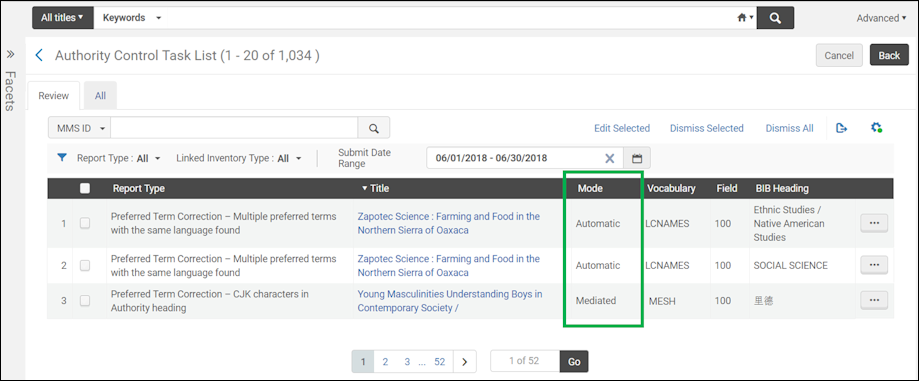Toggle the select-all header checkbox

(x=85, y=188)
